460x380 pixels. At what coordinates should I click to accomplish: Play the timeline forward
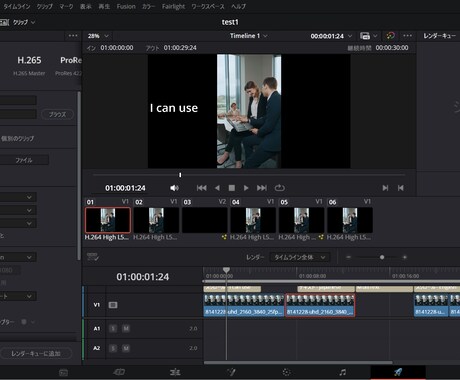(x=246, y=188)
